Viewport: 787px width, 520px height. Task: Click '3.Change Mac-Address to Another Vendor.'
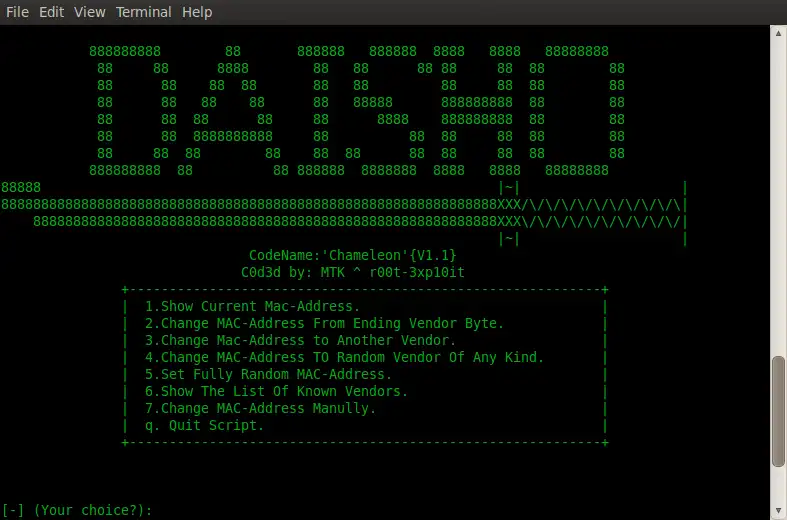[300, 340]
